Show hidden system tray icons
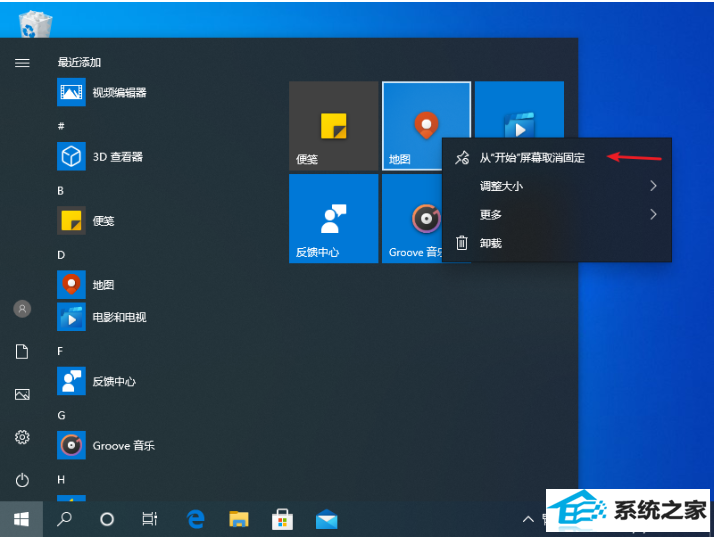 [528, 519]
